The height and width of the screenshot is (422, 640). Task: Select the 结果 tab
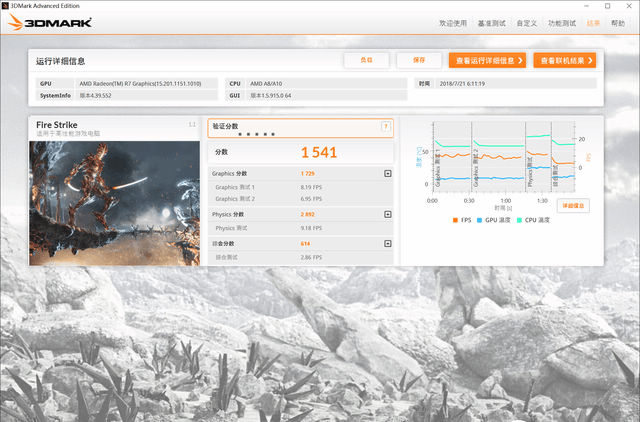[594, 23]
